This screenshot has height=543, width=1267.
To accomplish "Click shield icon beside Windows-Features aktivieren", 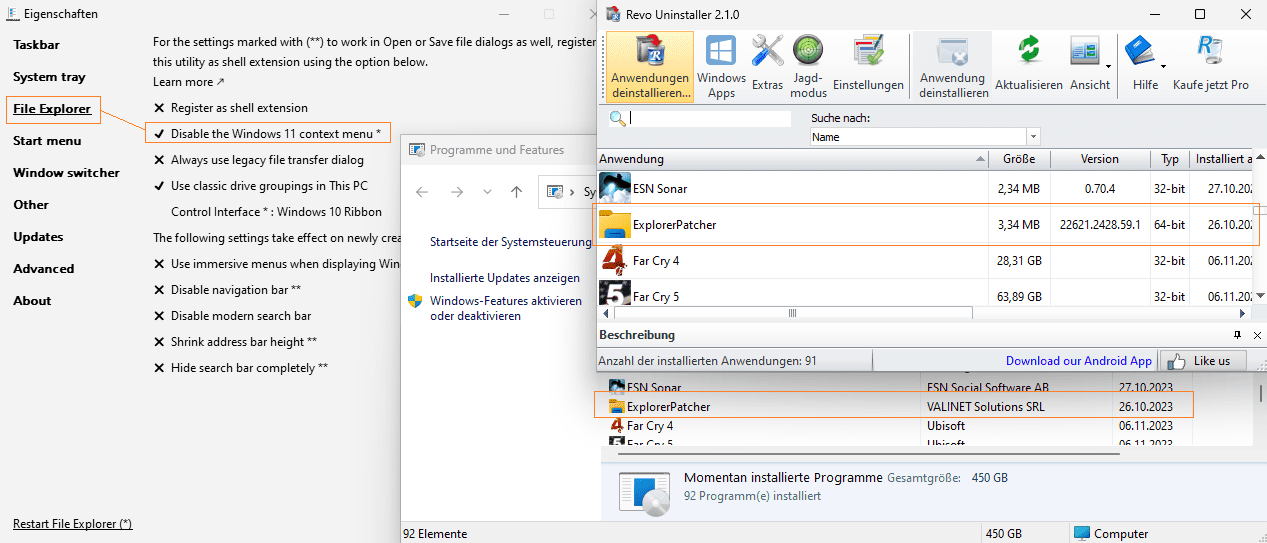I will click(x=414, y=301).
